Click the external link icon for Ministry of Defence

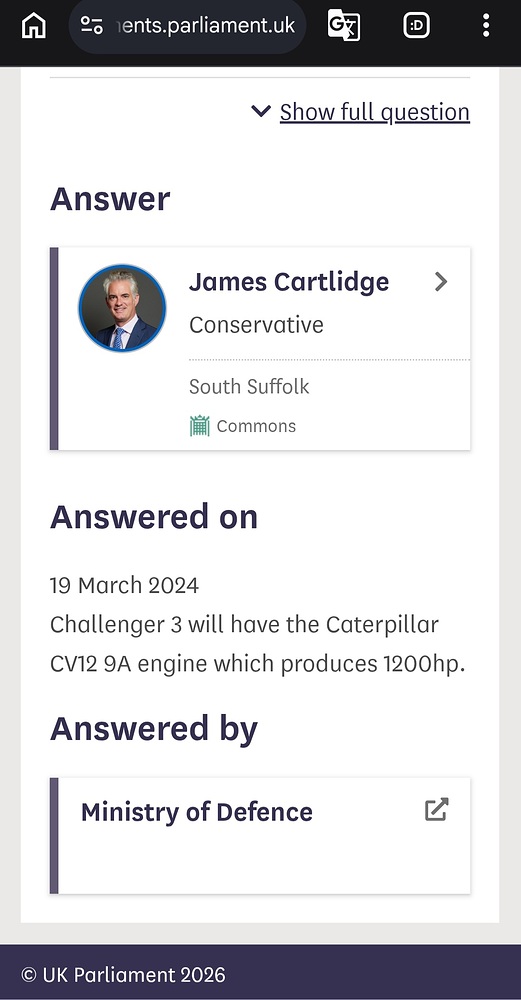pos(437,809)
